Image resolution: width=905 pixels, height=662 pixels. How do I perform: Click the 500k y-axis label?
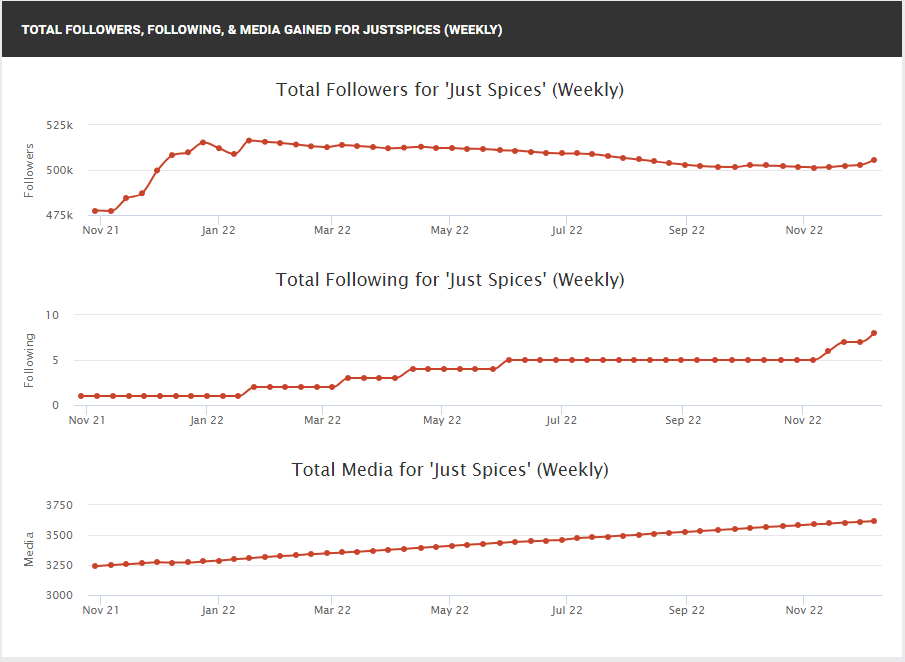point(59,170)
